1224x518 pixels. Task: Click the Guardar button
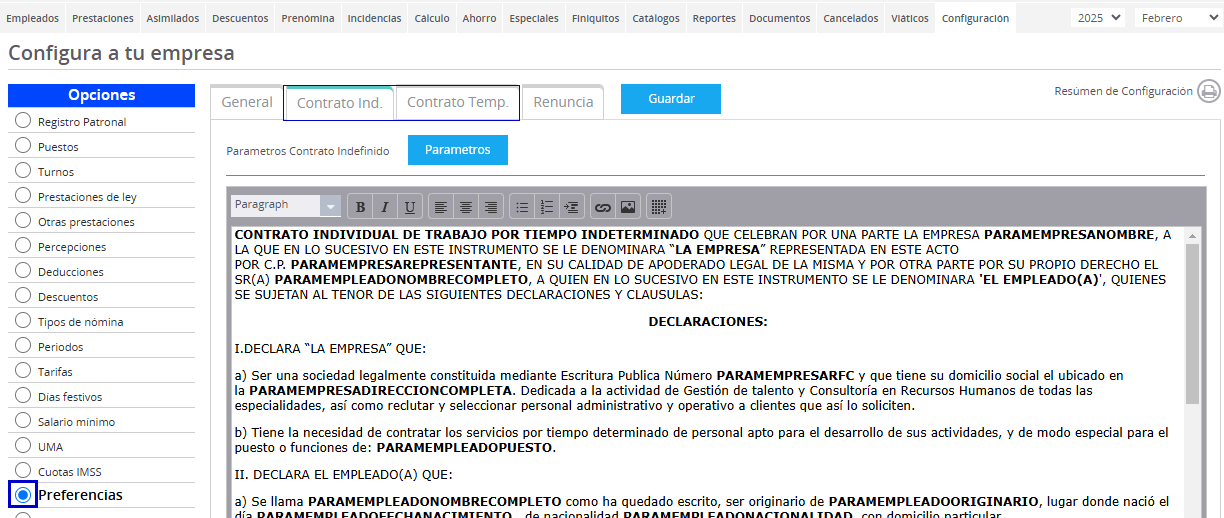pos(671,99)
